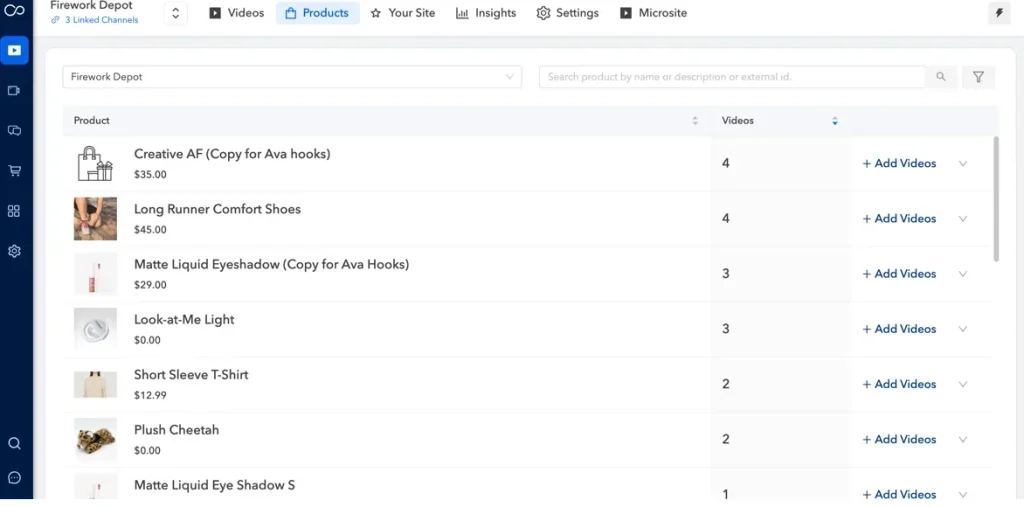Click the Look-at-Me Light product name

click(x=184, y=319)
